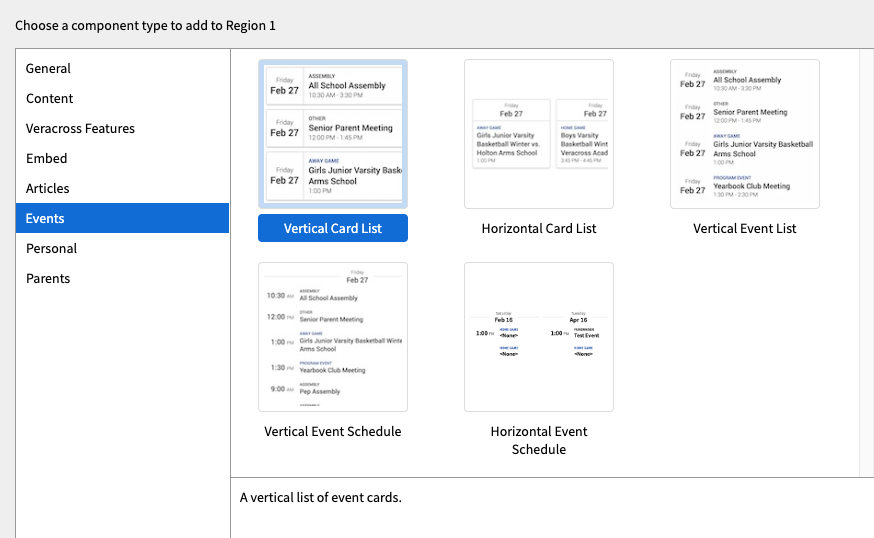
Task: Select the Vertical Event Schedule thumbnail
Action: 333,337
